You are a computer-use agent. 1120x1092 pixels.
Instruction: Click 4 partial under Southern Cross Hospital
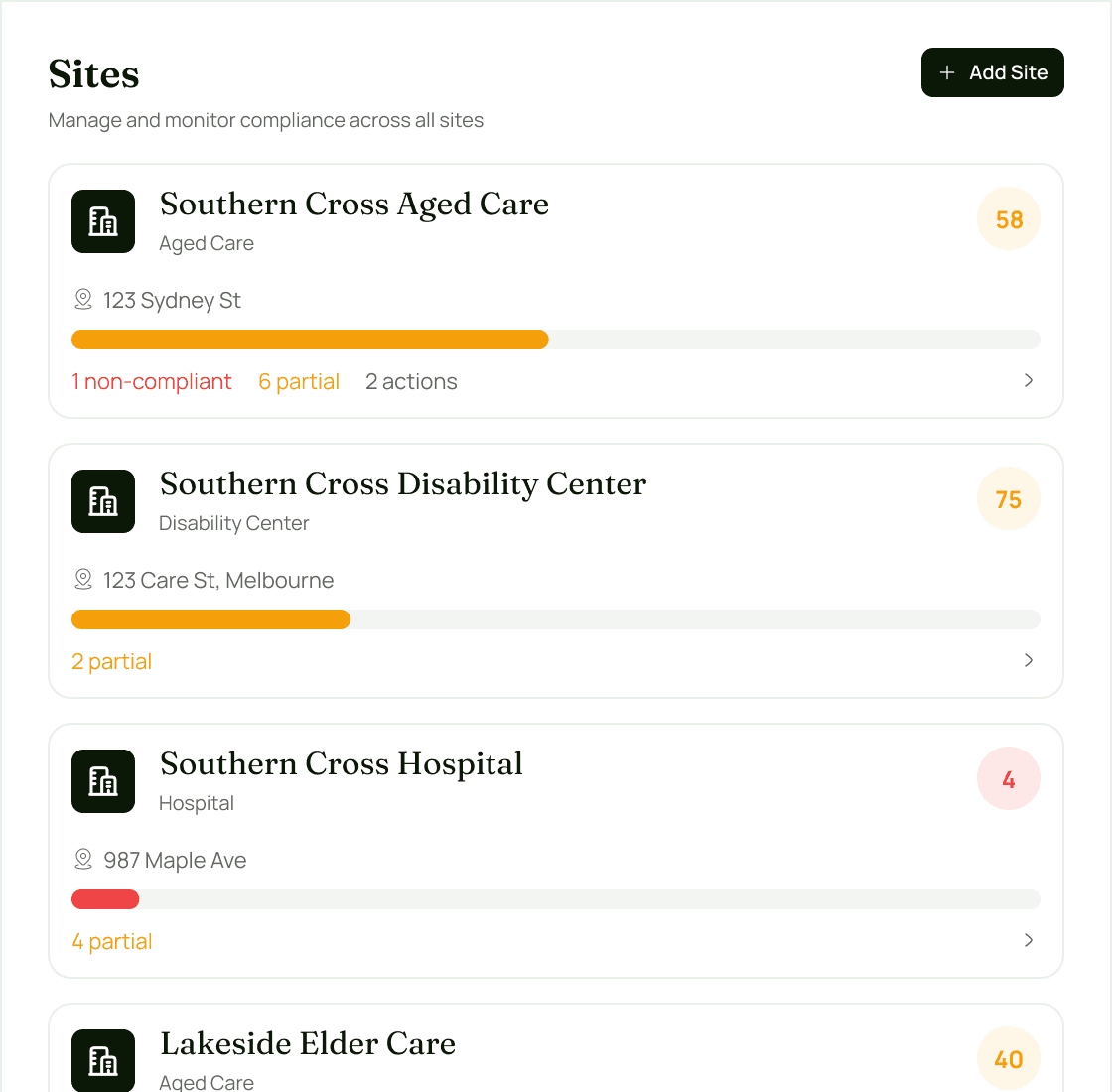(x=111, y=940)
